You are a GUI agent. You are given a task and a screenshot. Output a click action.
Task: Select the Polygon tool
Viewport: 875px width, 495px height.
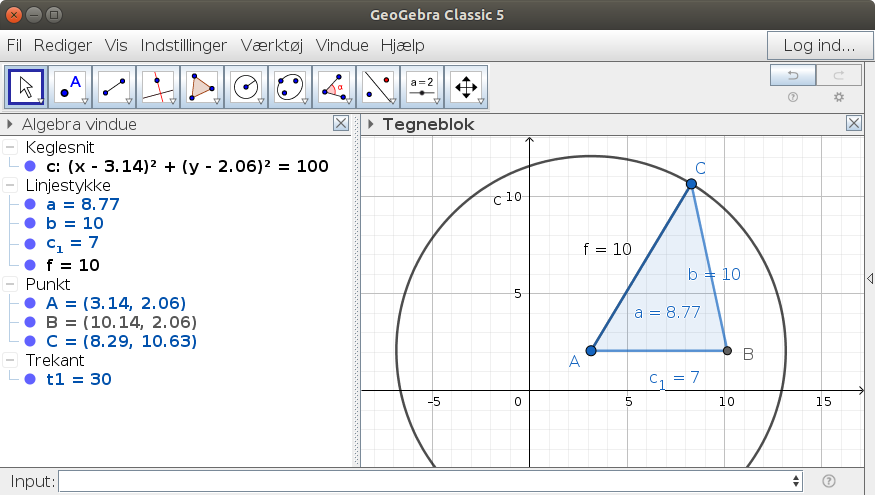(202, 87)
